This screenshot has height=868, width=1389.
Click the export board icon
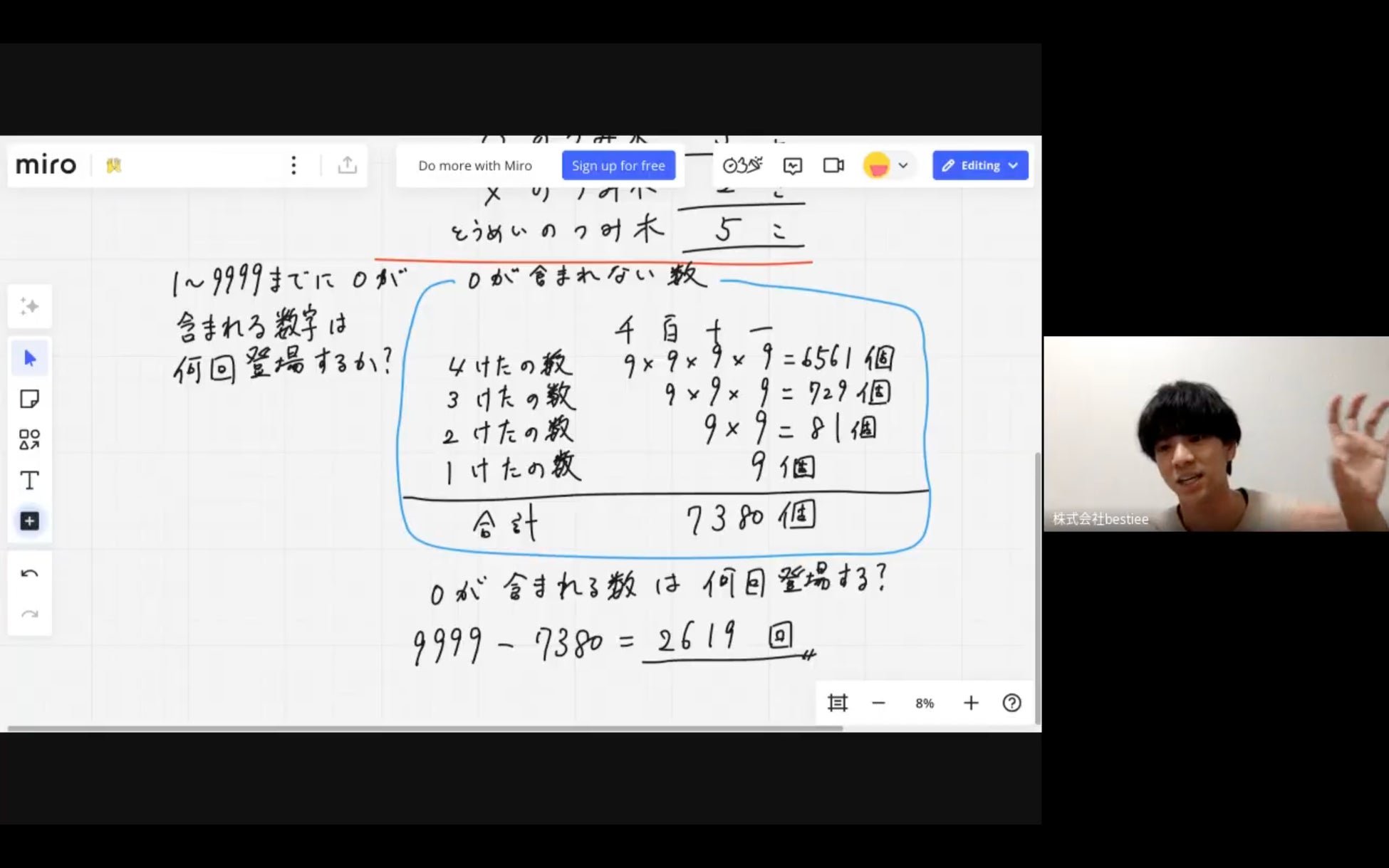[x=347, y=165]
